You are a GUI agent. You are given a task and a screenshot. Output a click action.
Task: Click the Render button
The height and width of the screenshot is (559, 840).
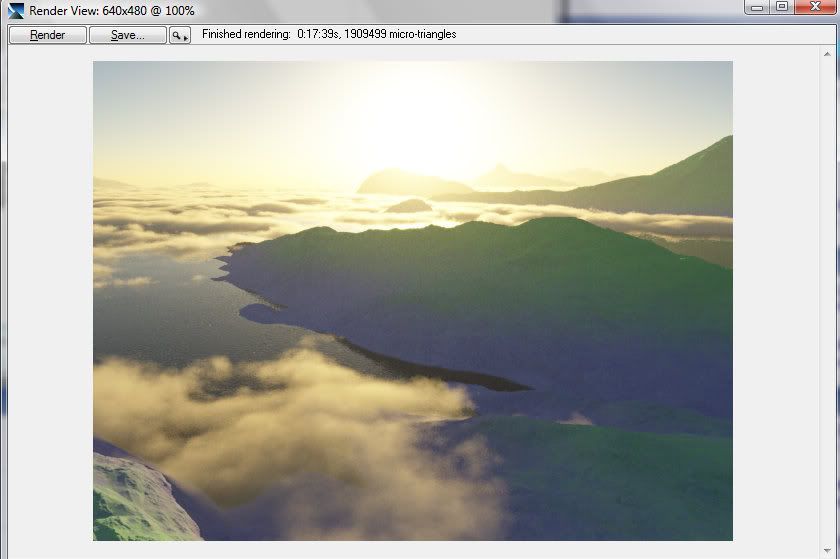click(x=47, y=35)
